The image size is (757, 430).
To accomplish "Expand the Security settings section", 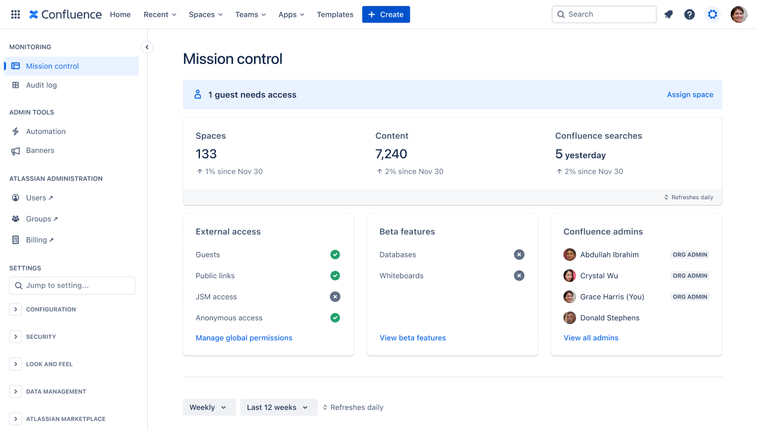I will 16,337.
